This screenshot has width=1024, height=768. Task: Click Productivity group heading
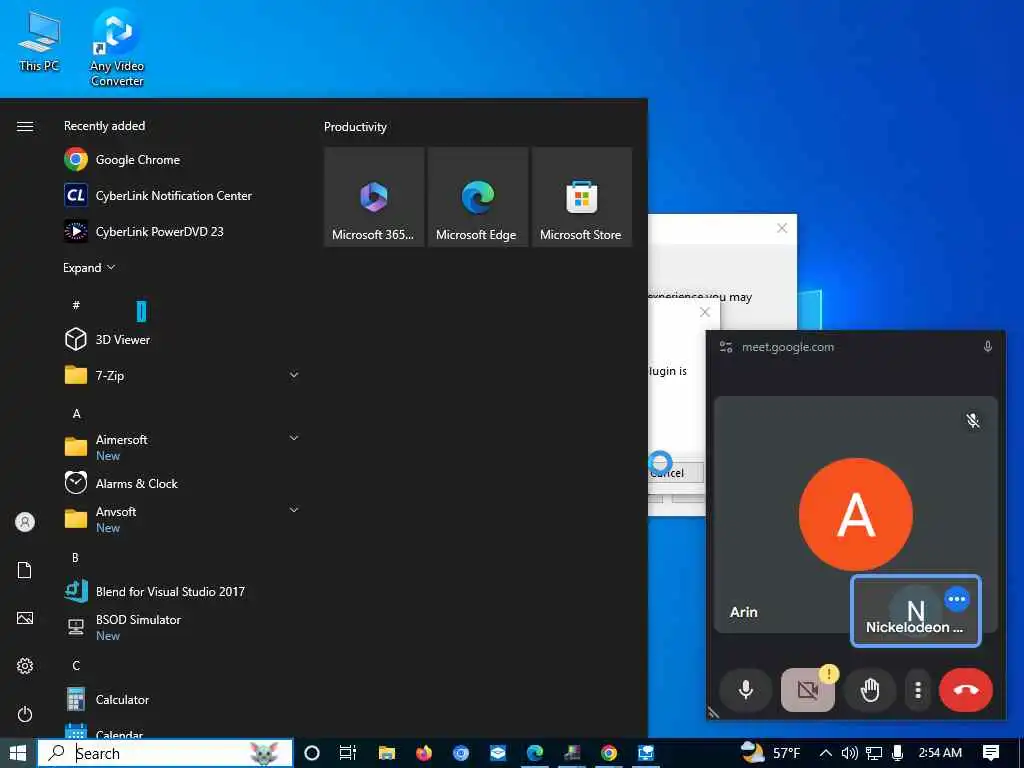coord(355,127)
